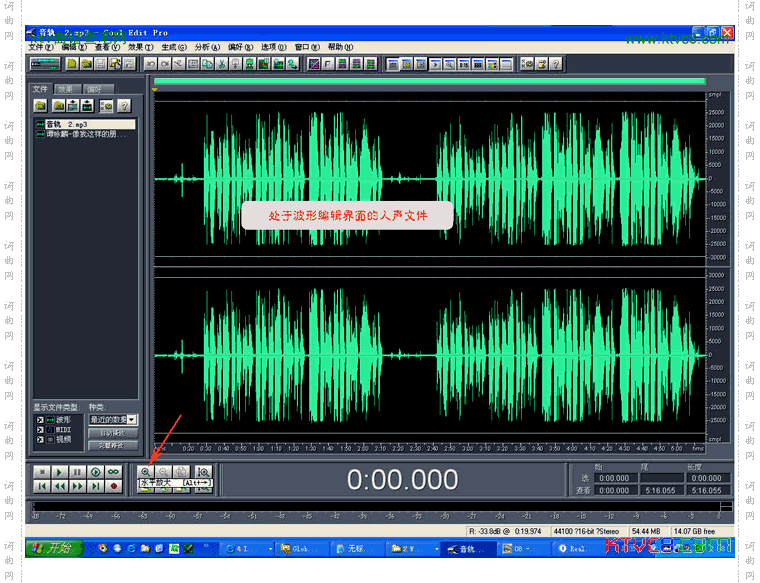Click the Loop play infinity button
Image resolution: width=760 pixels, height=583 pixels.
tap(113, 472)
